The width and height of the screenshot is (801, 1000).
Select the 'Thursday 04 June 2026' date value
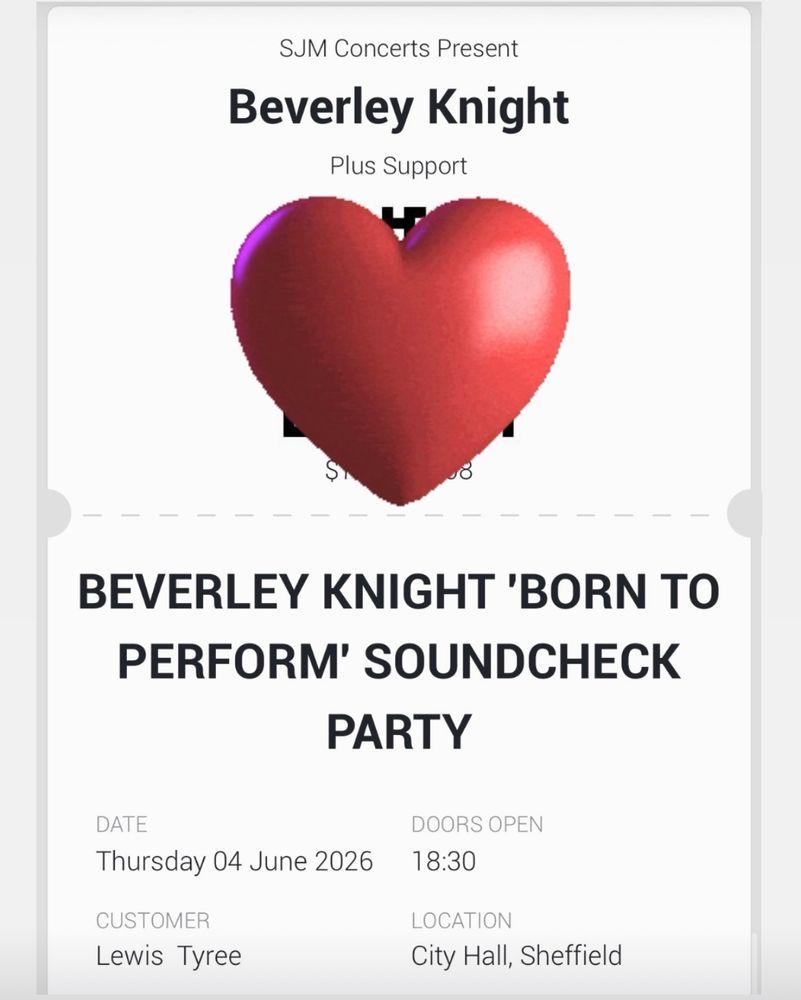[234, 861]
